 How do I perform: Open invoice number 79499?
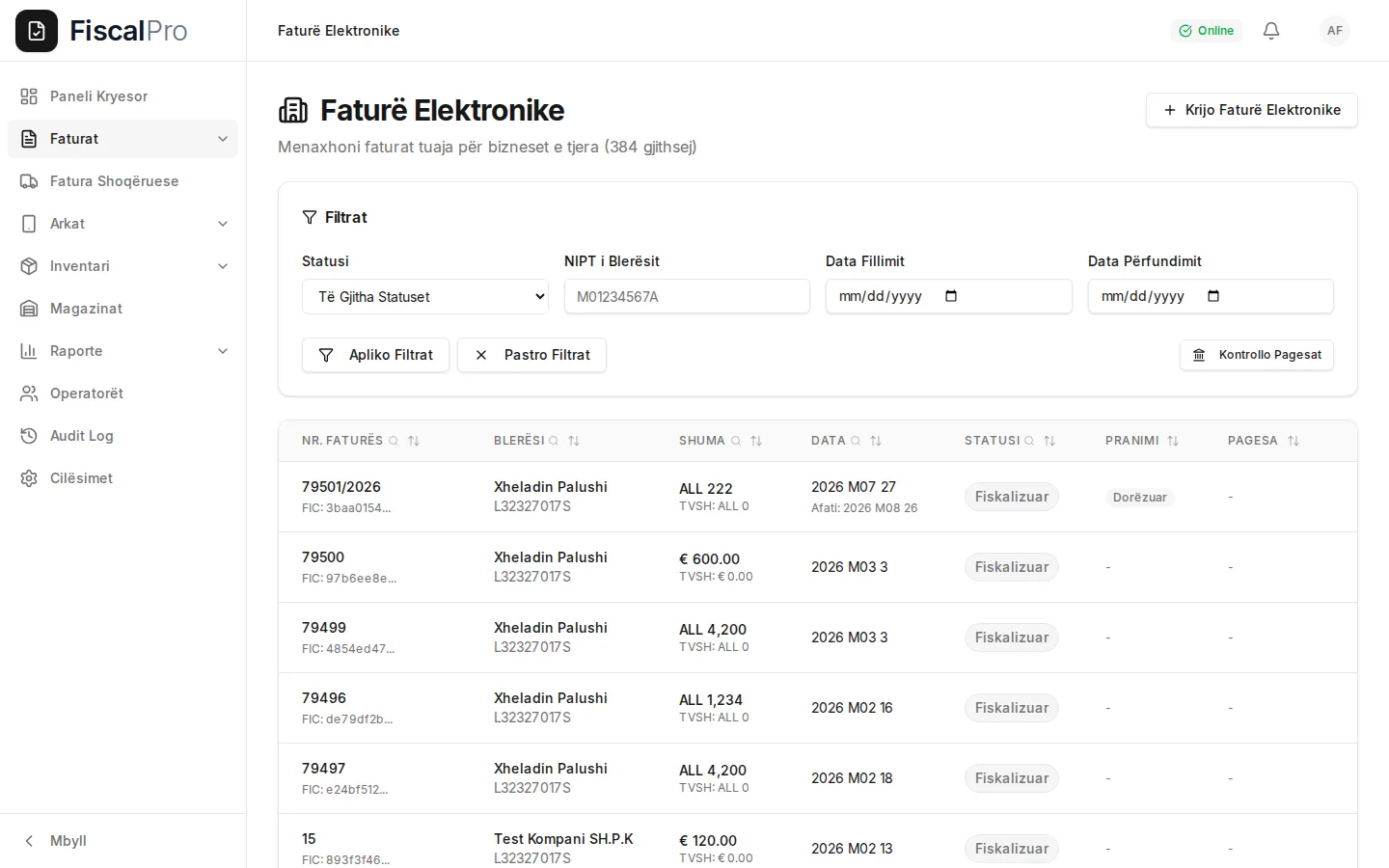[x=324, y=628]
